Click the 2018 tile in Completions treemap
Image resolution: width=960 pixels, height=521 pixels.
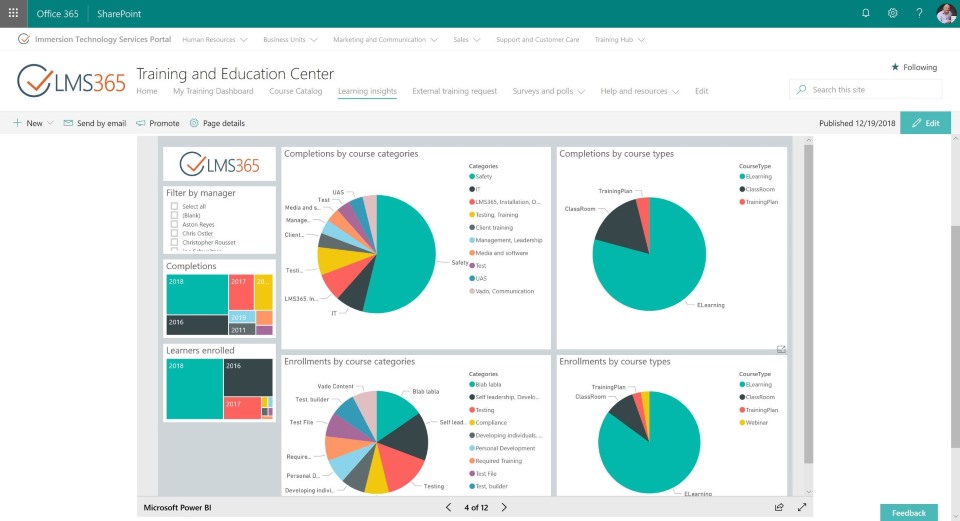197,294
